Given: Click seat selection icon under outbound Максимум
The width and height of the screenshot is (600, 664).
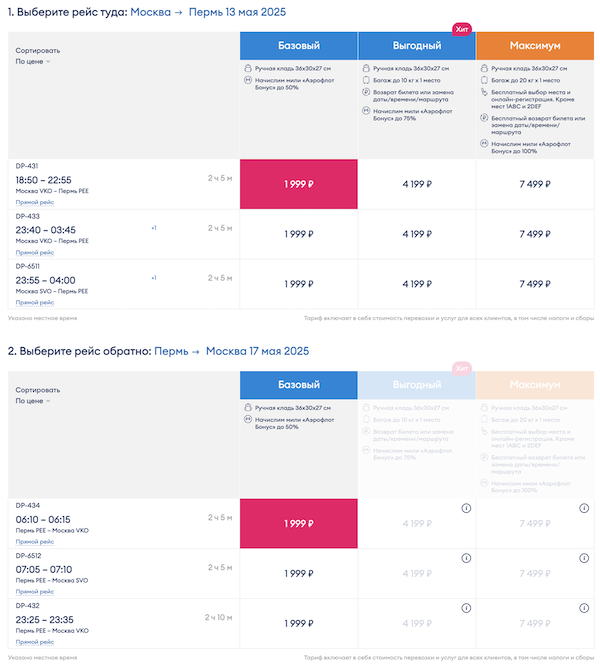Looking at the screenshot, I should pos(483,93).
